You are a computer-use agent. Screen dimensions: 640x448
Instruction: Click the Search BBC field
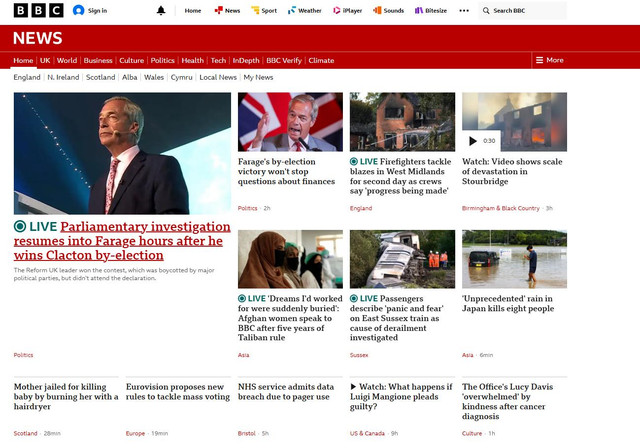(x=522, y=11)
